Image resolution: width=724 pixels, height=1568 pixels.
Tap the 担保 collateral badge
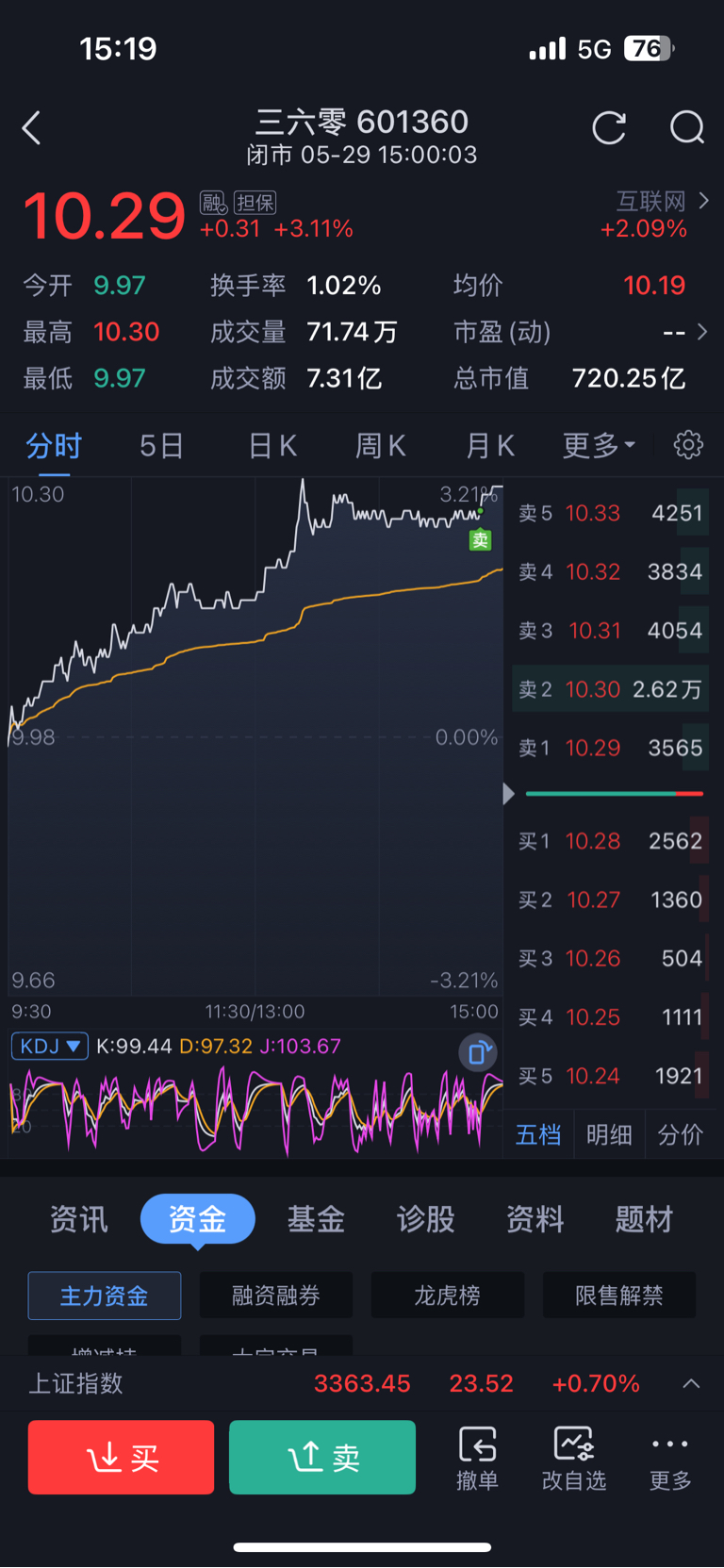(x=255, y=203)
